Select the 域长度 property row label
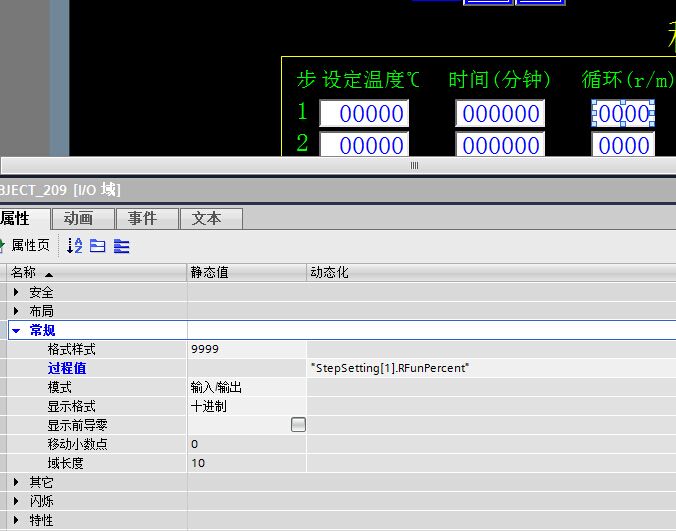676x531 pixels. click(x=66, y=463)
